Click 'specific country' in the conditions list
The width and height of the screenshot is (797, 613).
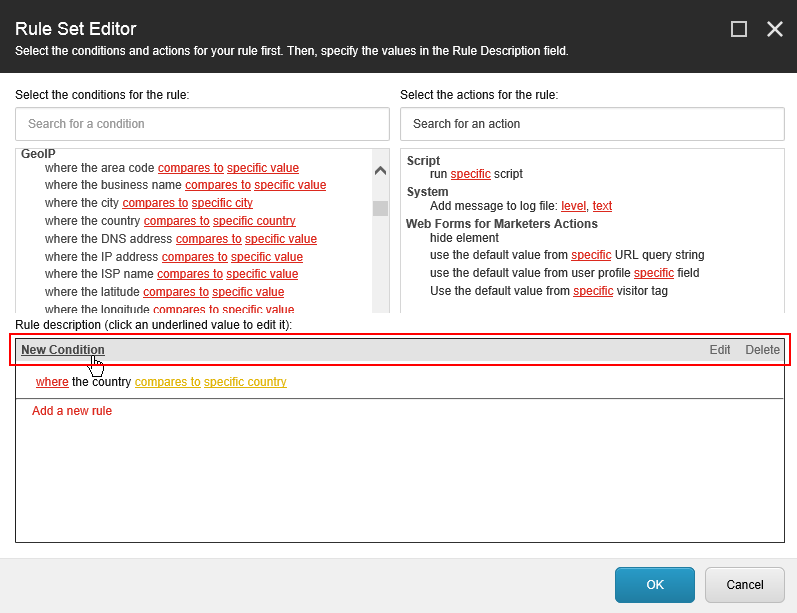[254, 221]
